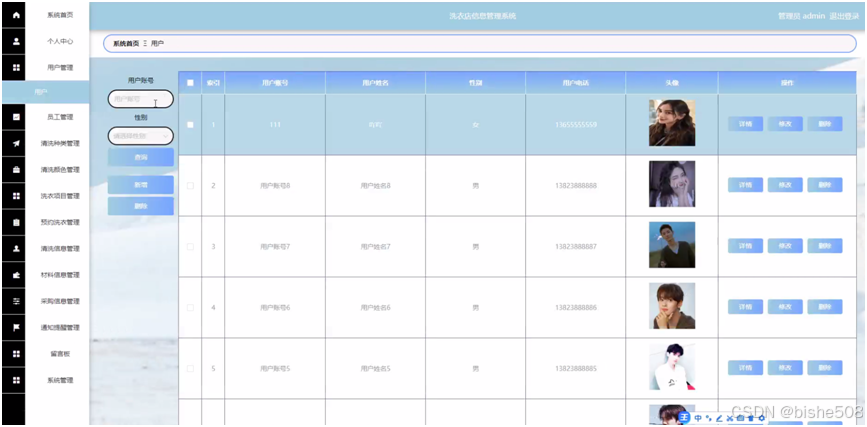Click the punctuation icon in the input method bar

[708, 418]
